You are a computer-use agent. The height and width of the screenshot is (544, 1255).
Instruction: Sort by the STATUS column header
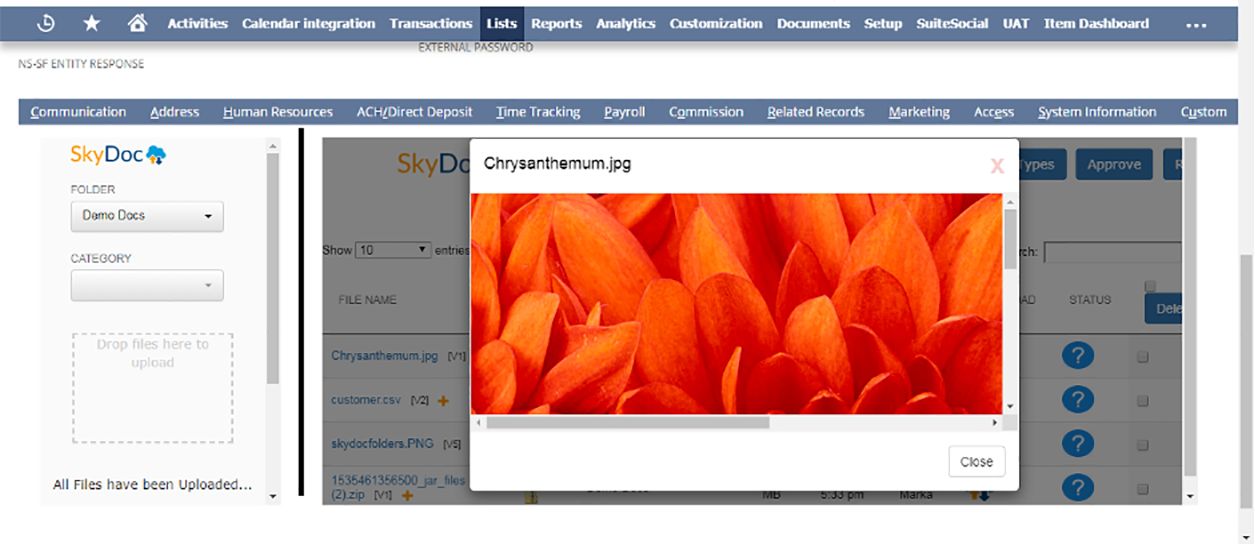tap(1090, 300)
